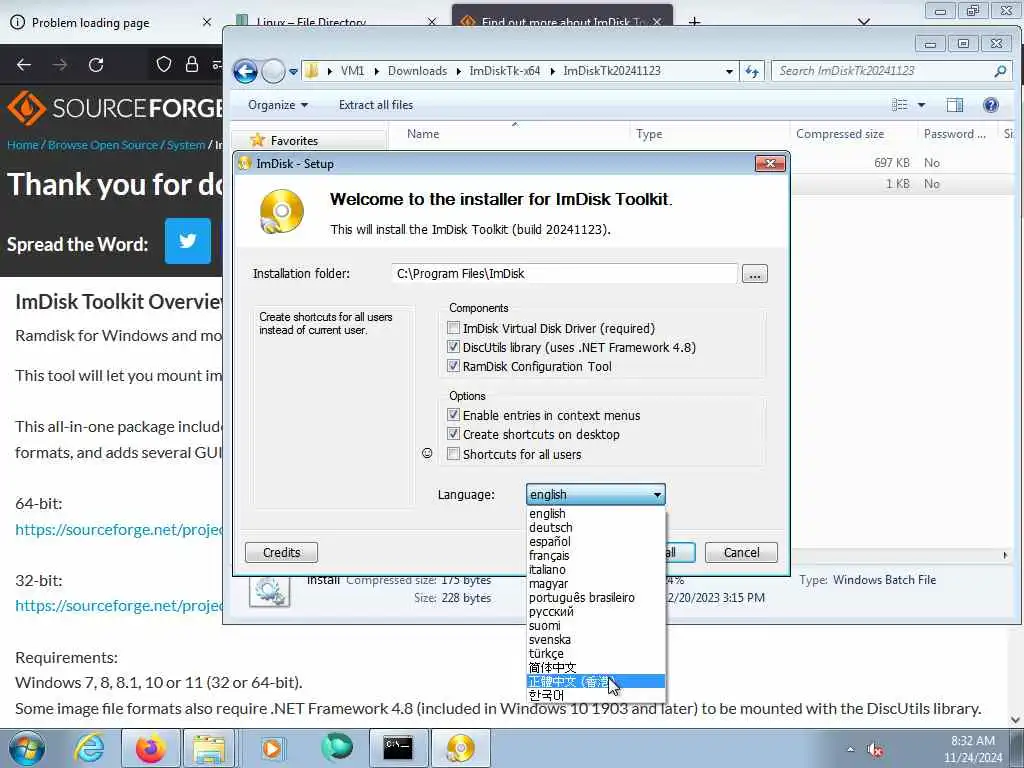Share on Twitter via bird button
This screenshot has height=768, width=1024.
pos(188,241)
